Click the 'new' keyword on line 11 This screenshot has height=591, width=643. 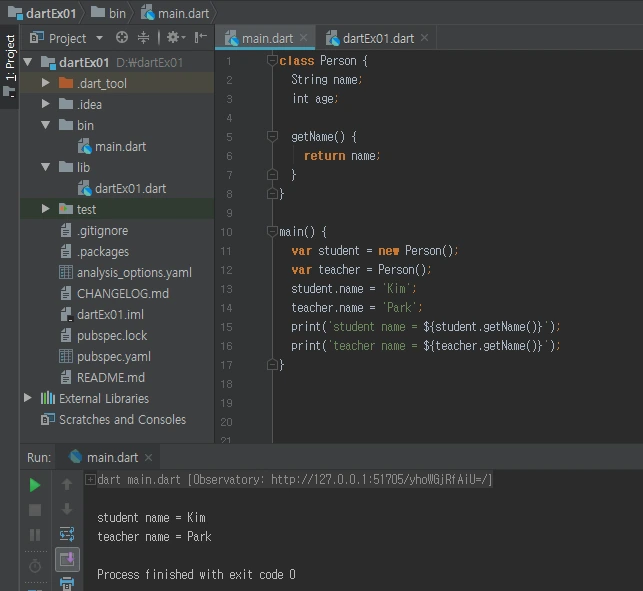point(388,251)
